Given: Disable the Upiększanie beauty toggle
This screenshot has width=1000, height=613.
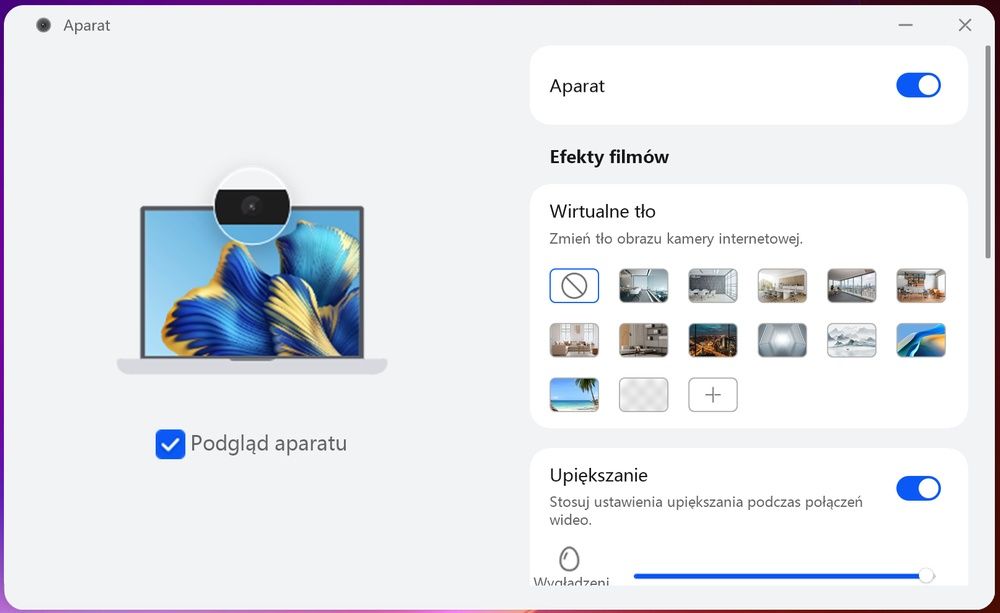Looking at the screenshot, I should [x=918, y=489].
